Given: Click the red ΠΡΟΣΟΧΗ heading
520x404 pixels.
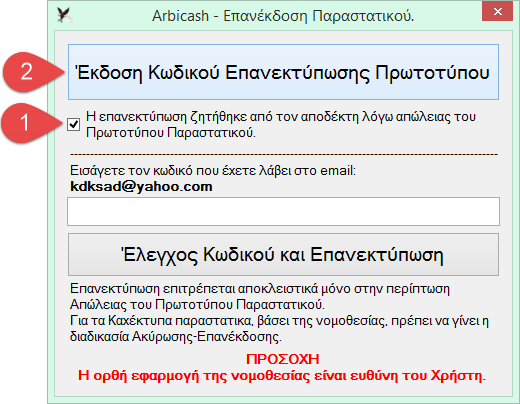Looking at the screenshot, I should click(x=283, y=359).
